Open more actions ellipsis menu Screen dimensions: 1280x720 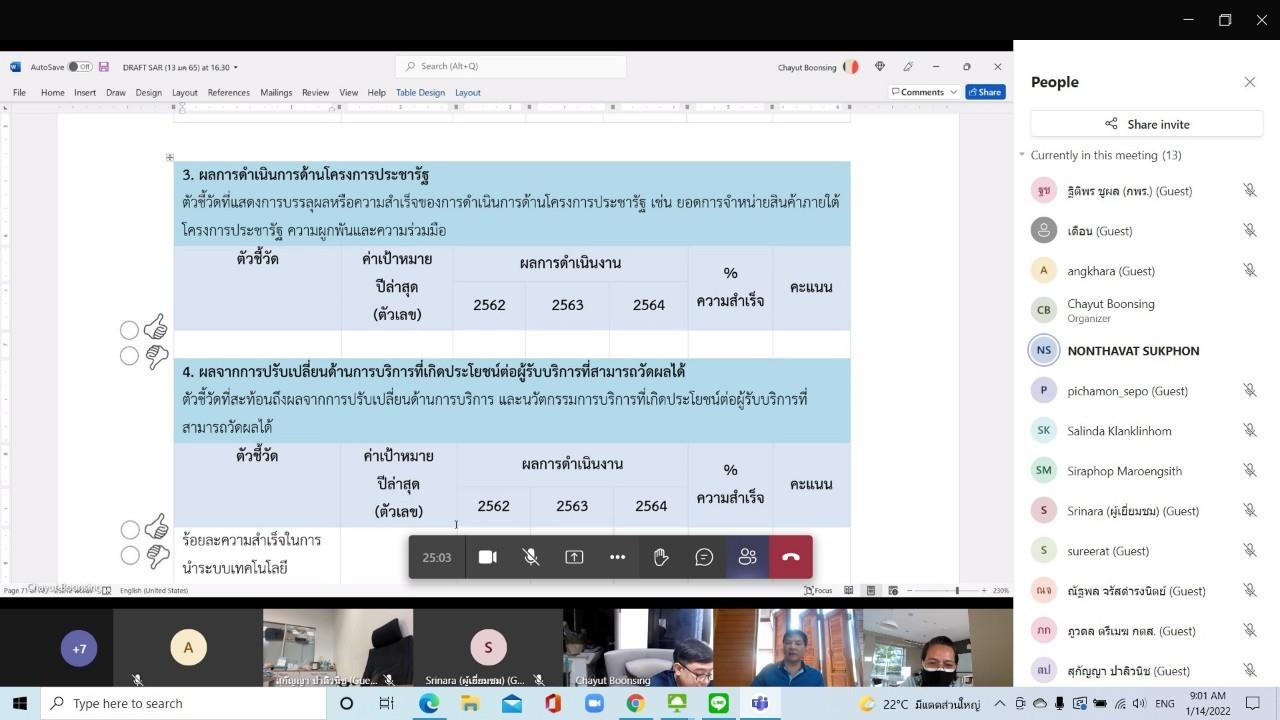pyautogui.click(x=617, y=557)
